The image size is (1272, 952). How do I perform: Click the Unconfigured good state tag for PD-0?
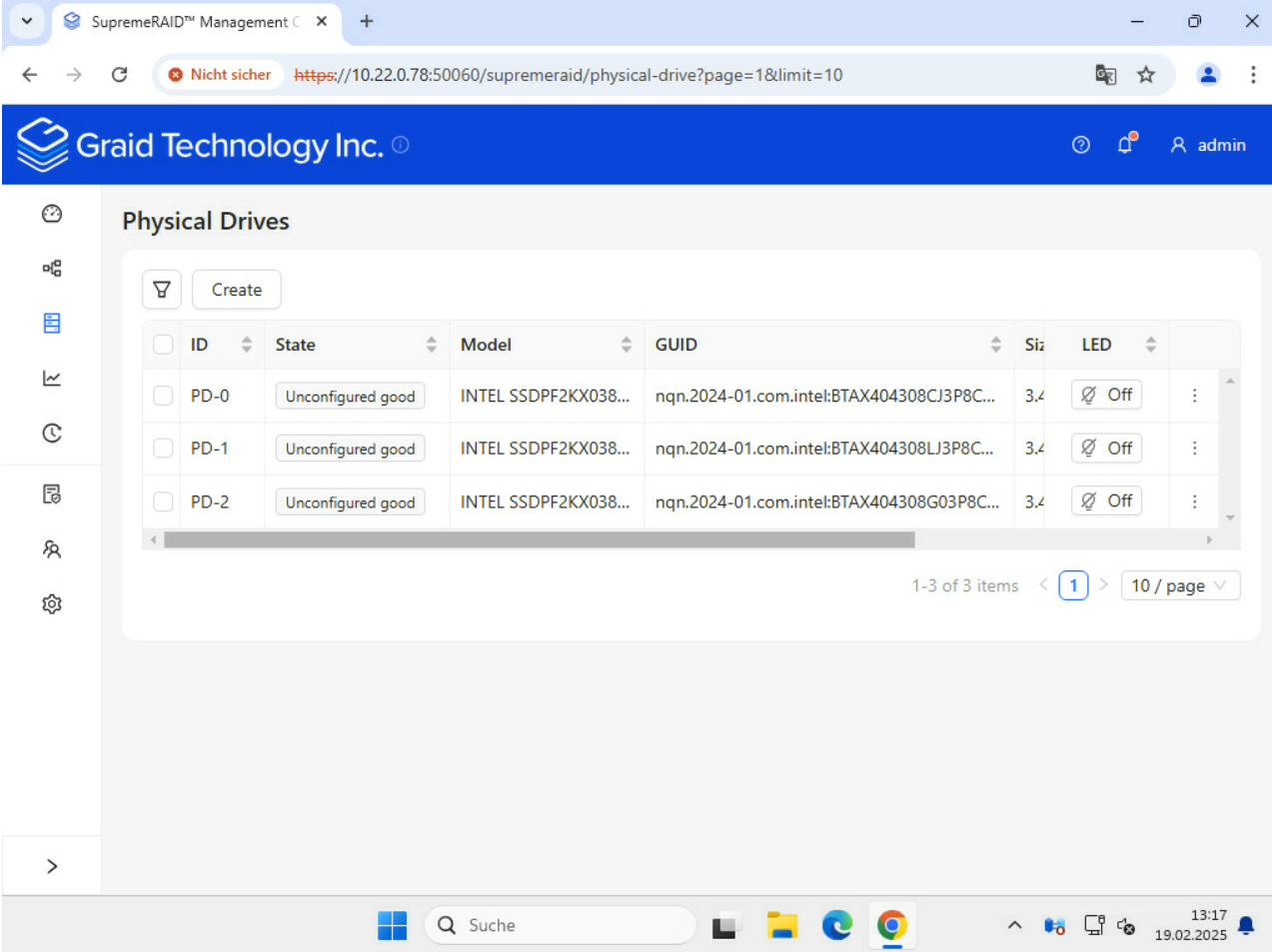click(x=350, y=397)
